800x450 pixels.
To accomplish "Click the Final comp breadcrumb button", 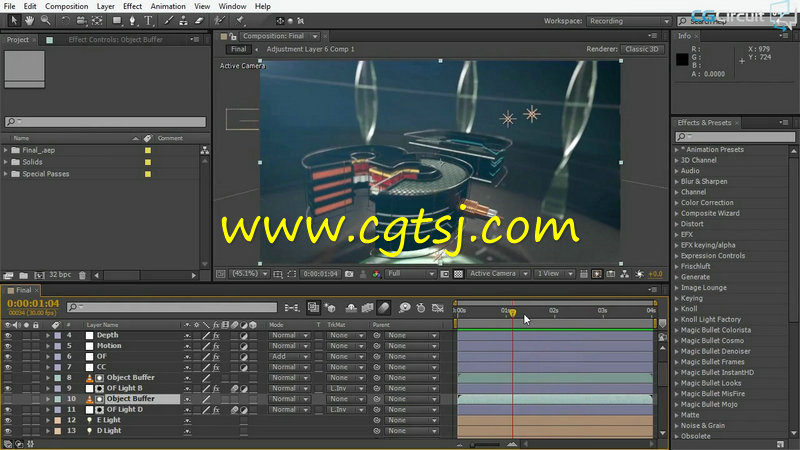I will [238, 49].
